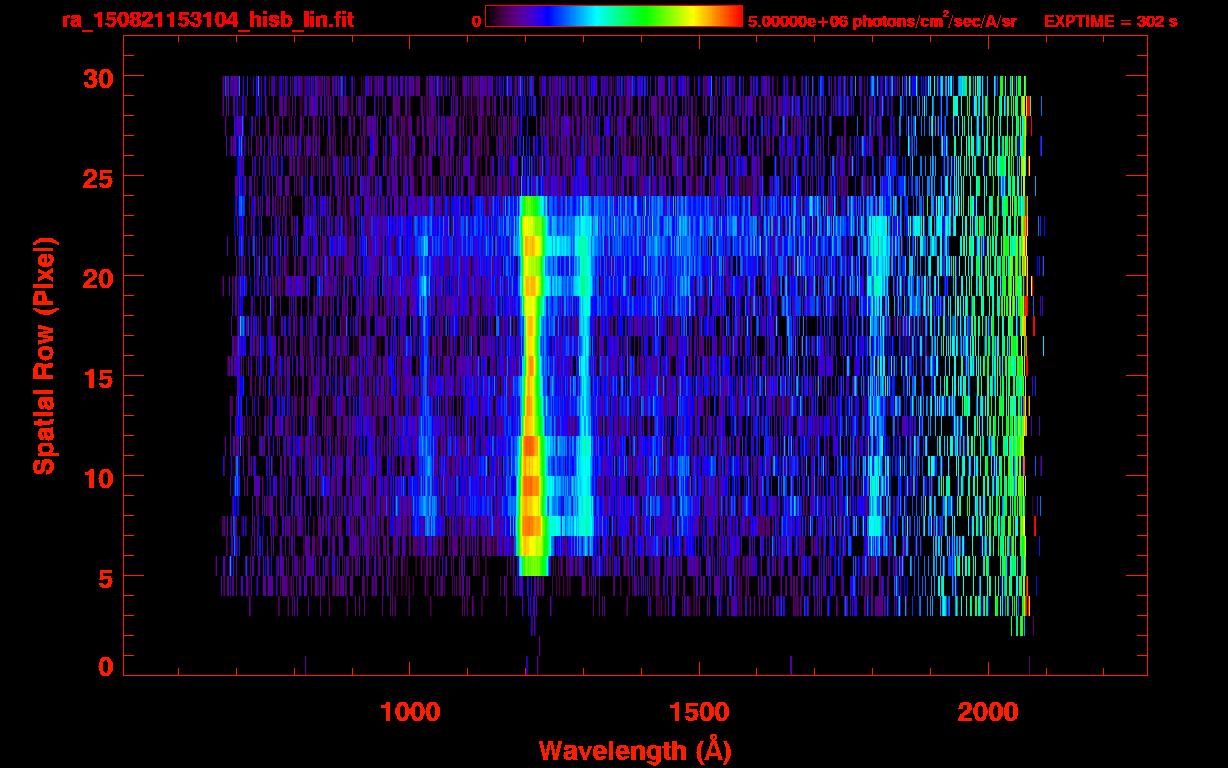Click the x-axis tick label 2000
This screenshot has width=1228, height=768.
coord(988,712)
